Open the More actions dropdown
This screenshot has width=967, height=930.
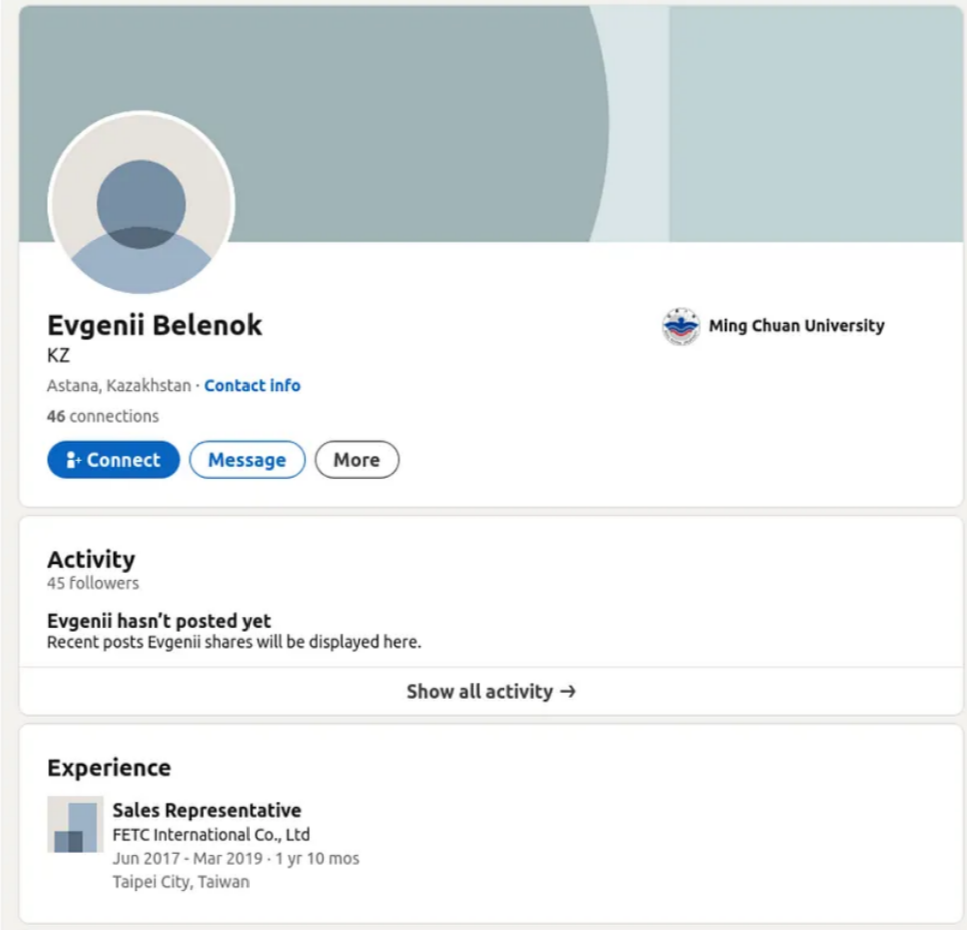pyautogui.click(x=356, y=460)
